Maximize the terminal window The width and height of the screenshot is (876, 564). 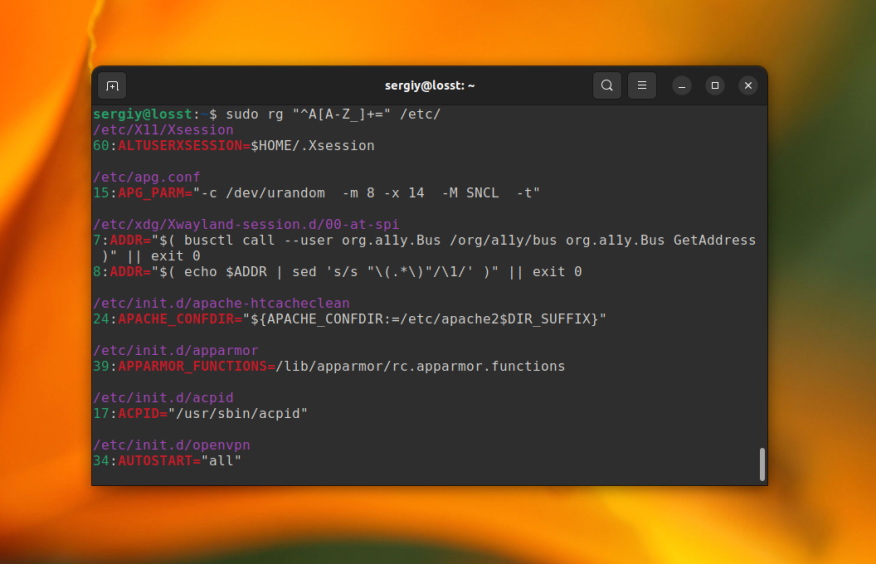(715, 86)
